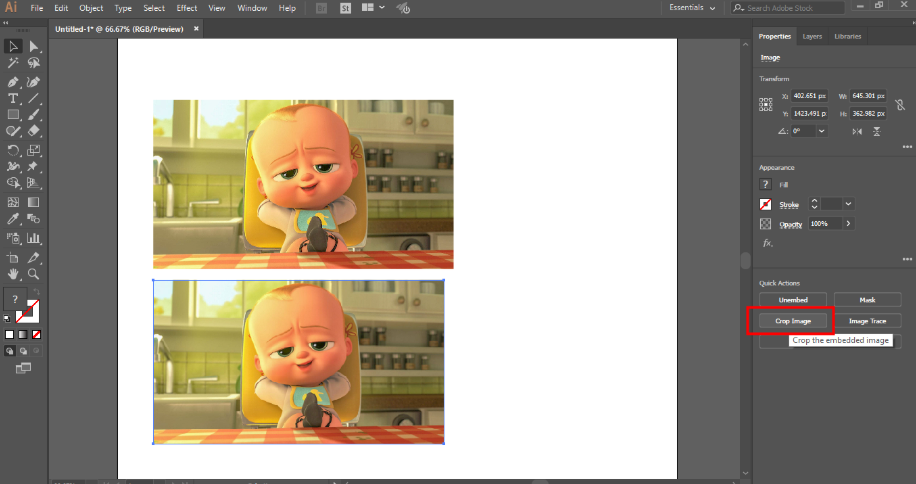Select the Zoom tool
Screen dimensions: 916x484
[34, 274]
